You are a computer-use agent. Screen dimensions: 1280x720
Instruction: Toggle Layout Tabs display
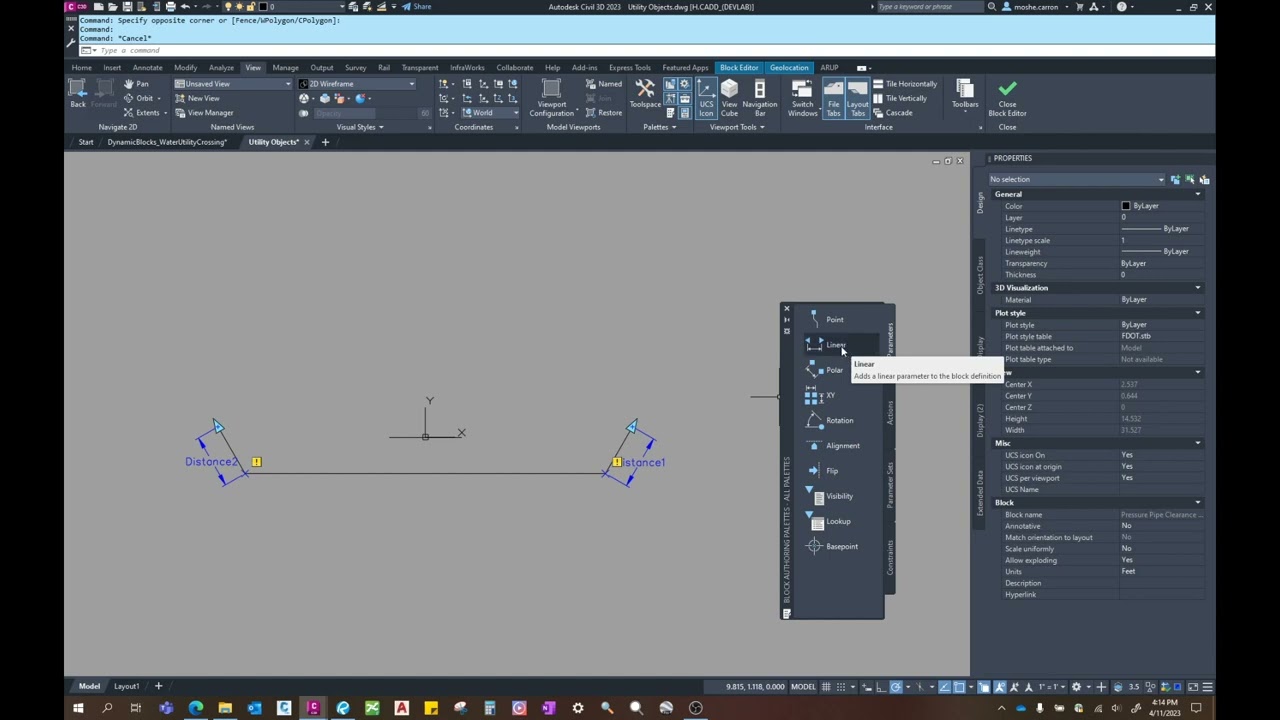coord(857,97)
